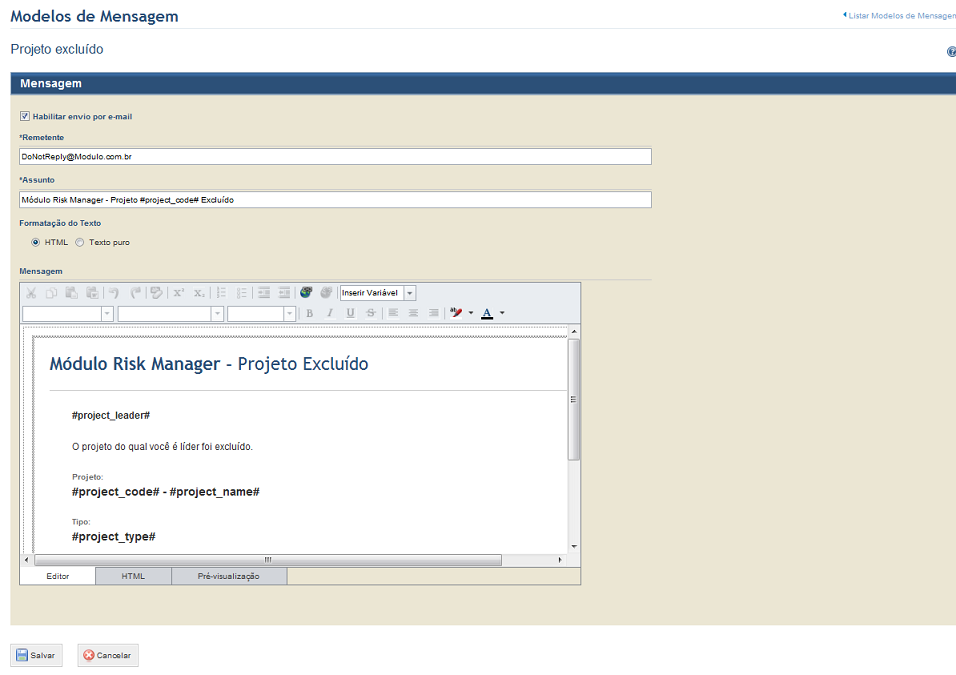Click the #project_leader# variable text
956x675 pixels.
[x=111, y=415]
